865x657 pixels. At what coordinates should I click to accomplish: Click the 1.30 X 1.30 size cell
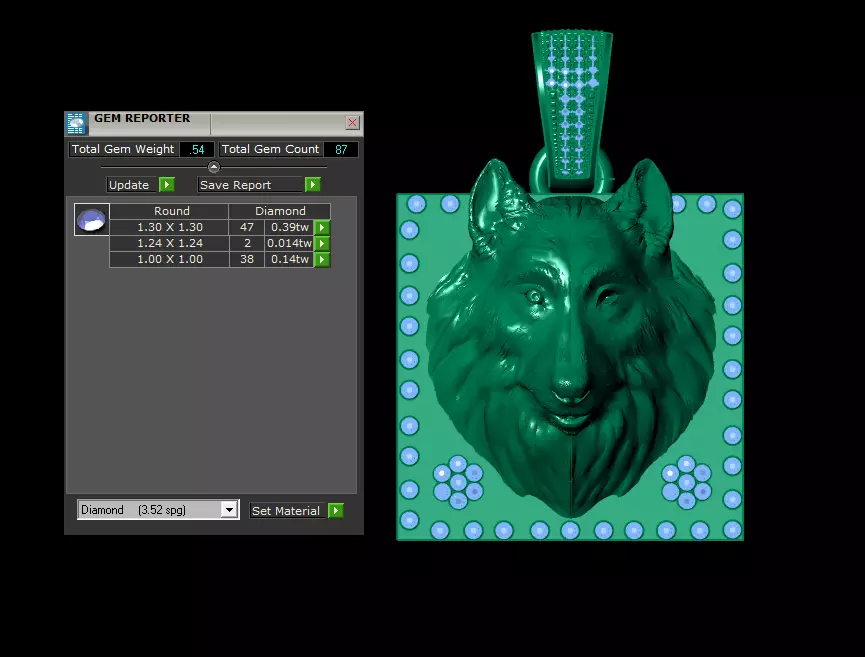point(170,227)
